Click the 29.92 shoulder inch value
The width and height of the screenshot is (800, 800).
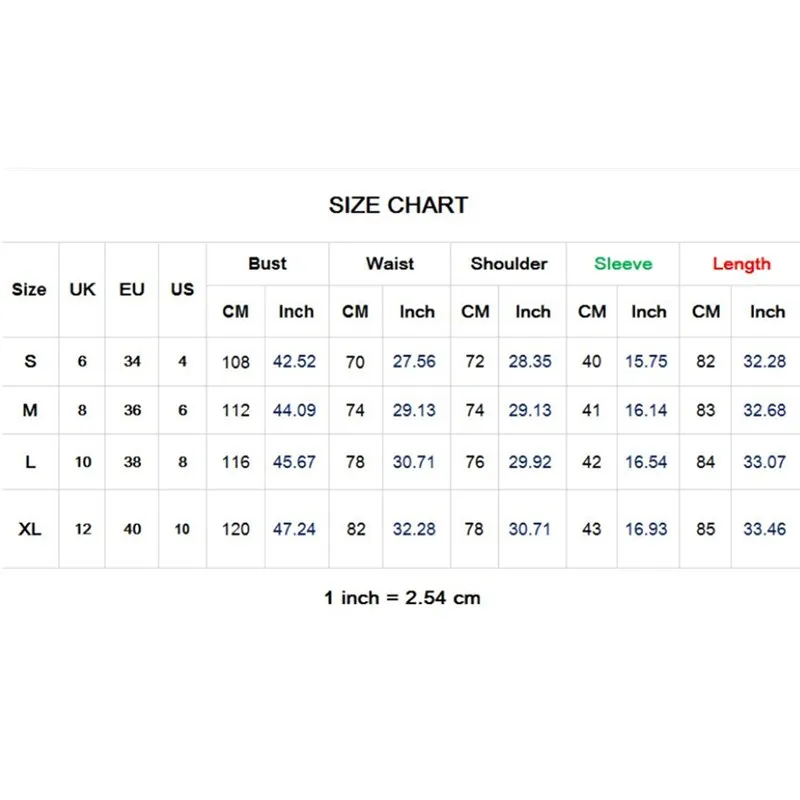point(530,462)
